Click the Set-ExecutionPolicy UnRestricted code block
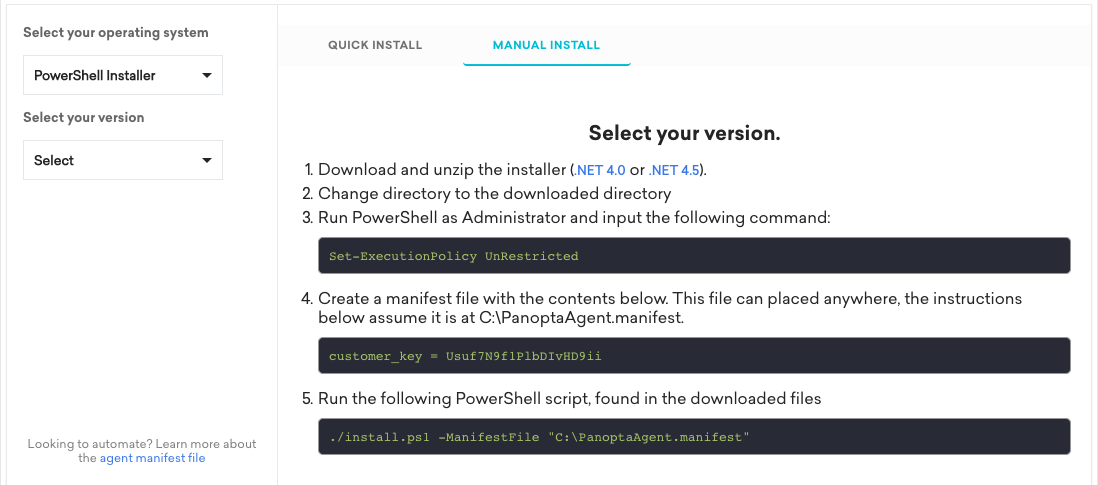 click(x=693, y=256)
